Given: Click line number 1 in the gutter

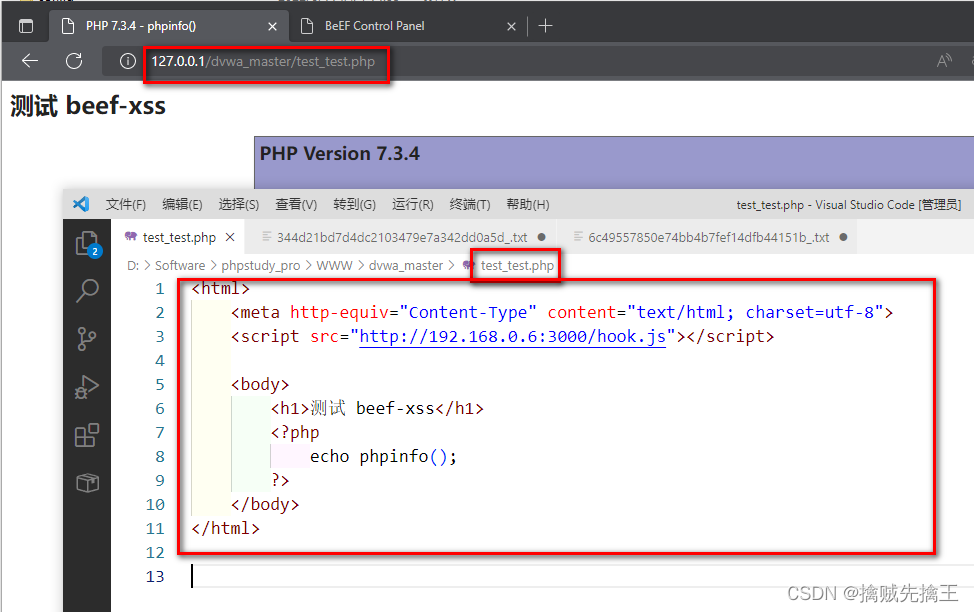Looking at the screenshot, I should 160,289.
